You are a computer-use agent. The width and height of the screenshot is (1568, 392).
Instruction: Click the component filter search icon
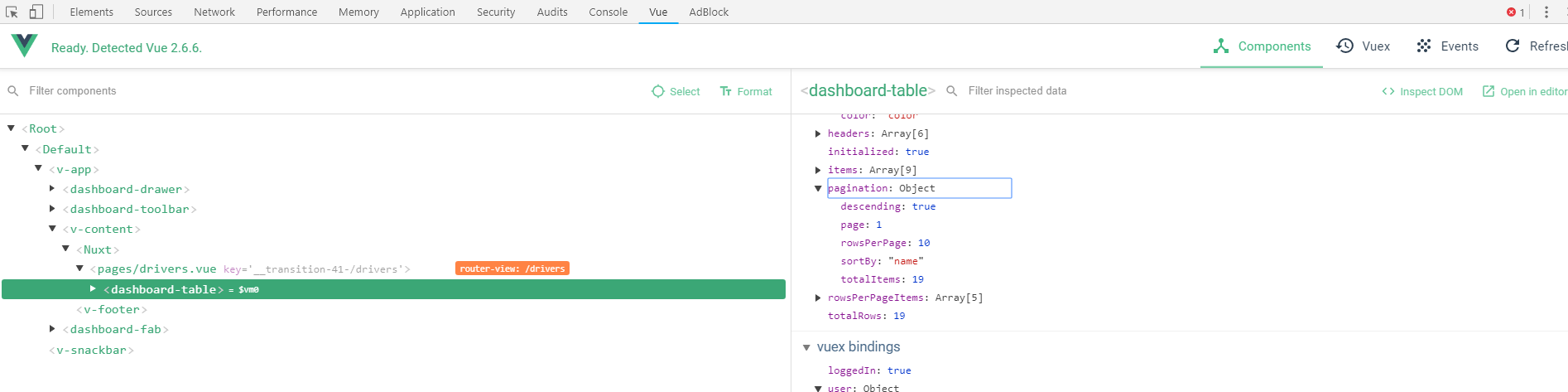(x=13, y=91)
